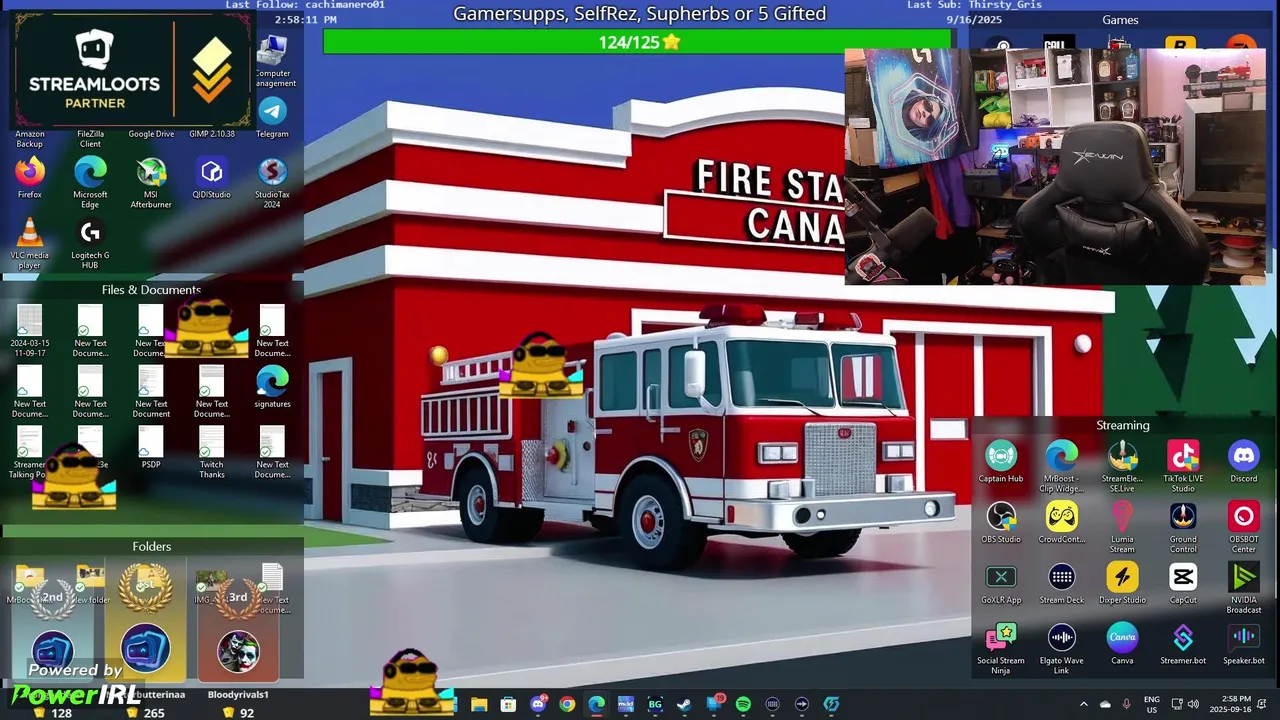Open StudioTax 2024 icon
1280x720 pixels.
point(272,182)
